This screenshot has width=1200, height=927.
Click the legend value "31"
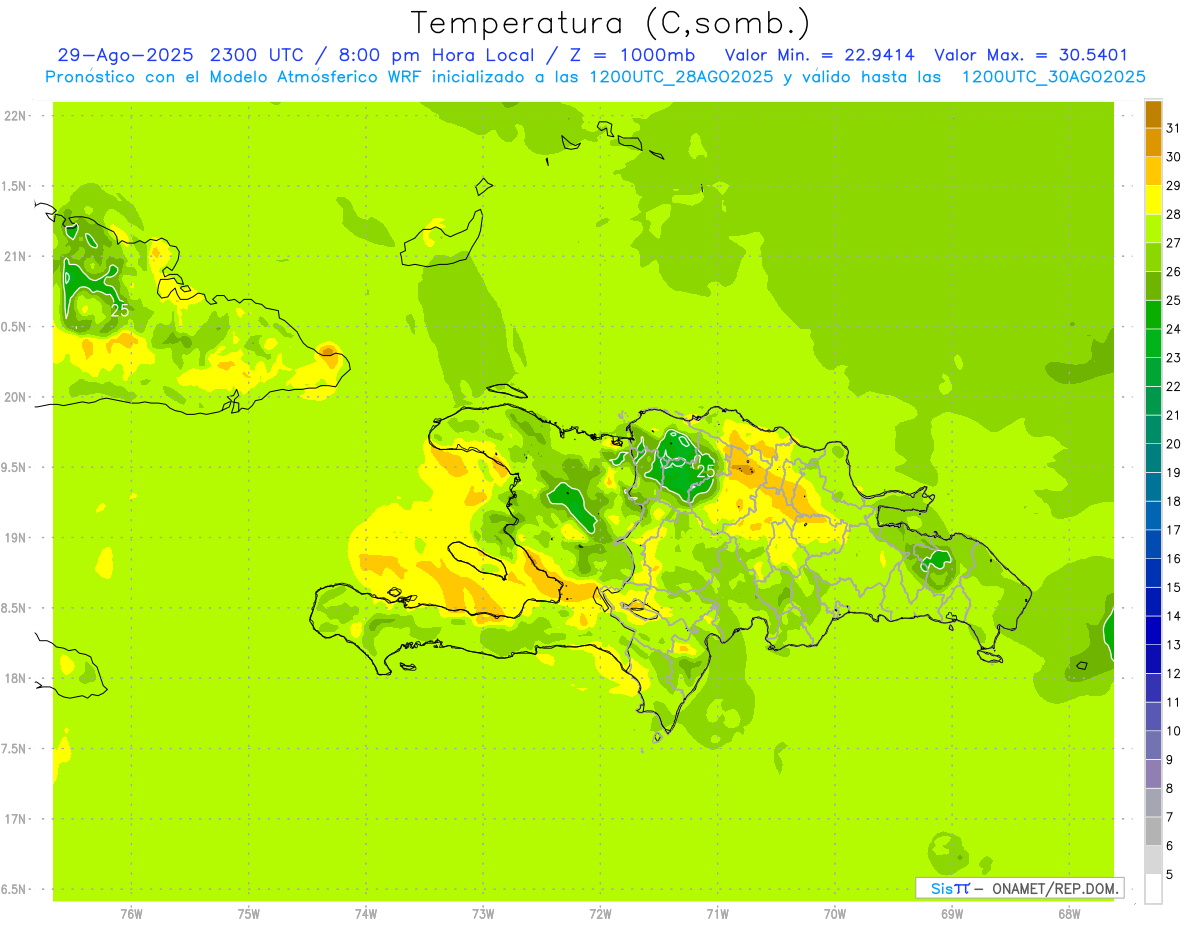click(x=1173, y=128)
